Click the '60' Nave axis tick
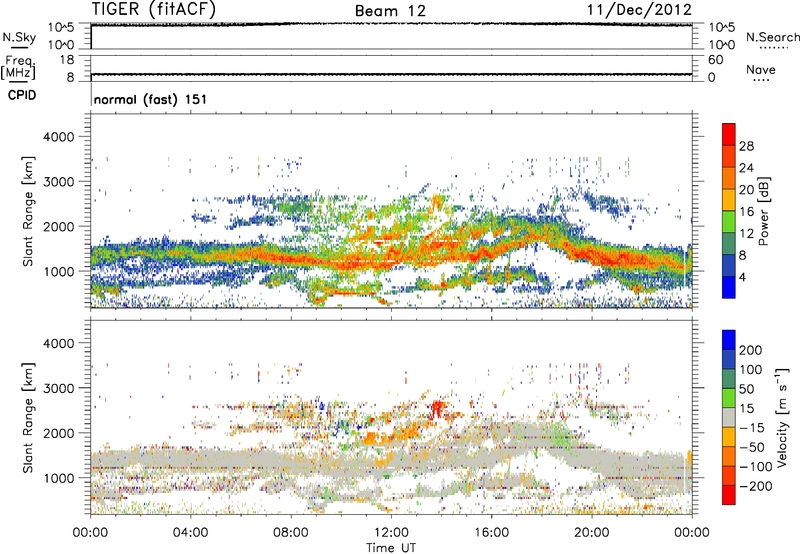 point(715,60)
